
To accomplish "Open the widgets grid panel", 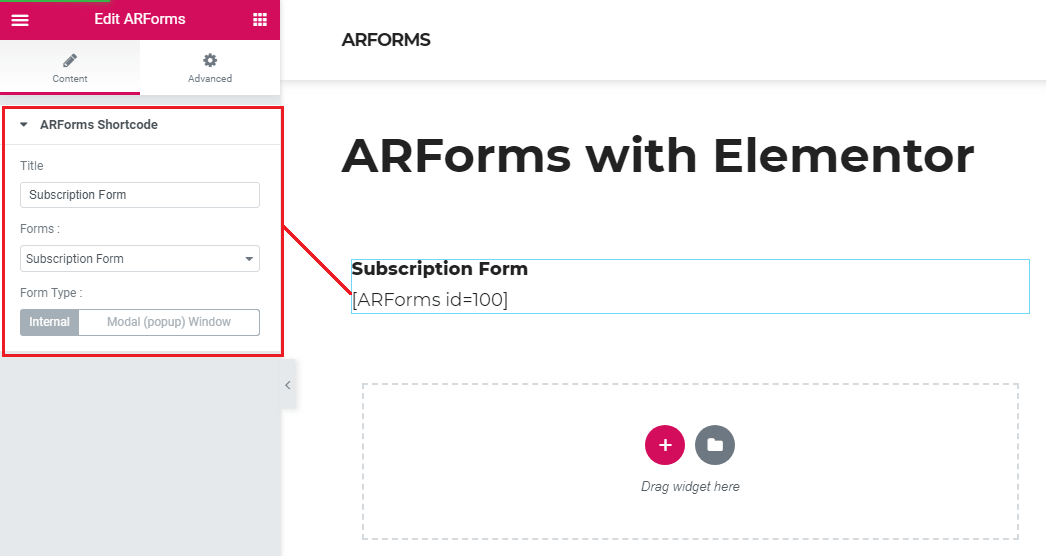I will click(x=260, y=20).
